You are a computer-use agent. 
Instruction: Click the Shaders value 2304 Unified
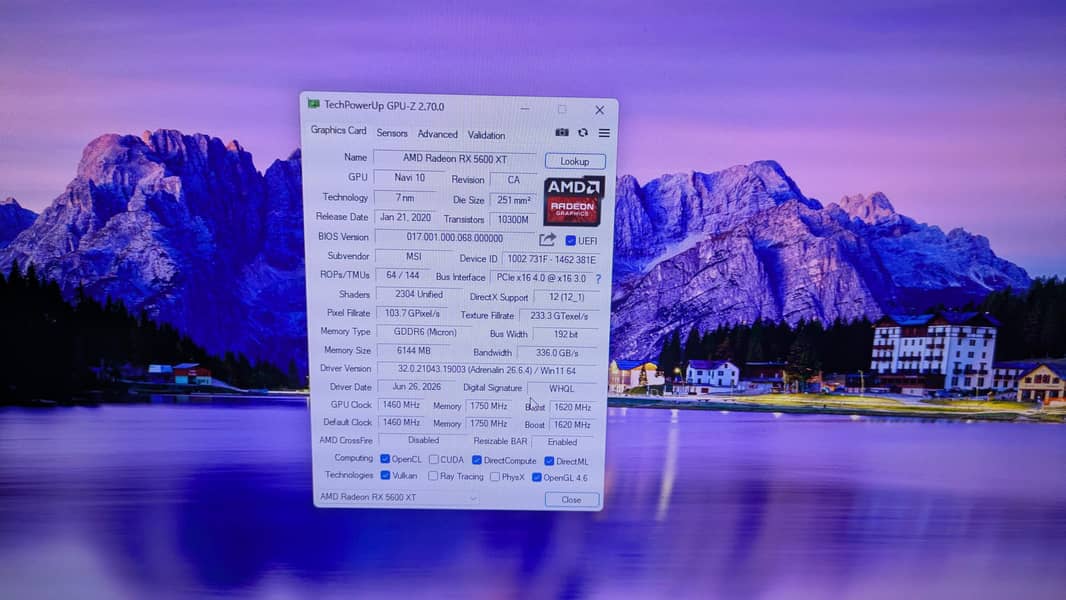[x=419, y=294]
